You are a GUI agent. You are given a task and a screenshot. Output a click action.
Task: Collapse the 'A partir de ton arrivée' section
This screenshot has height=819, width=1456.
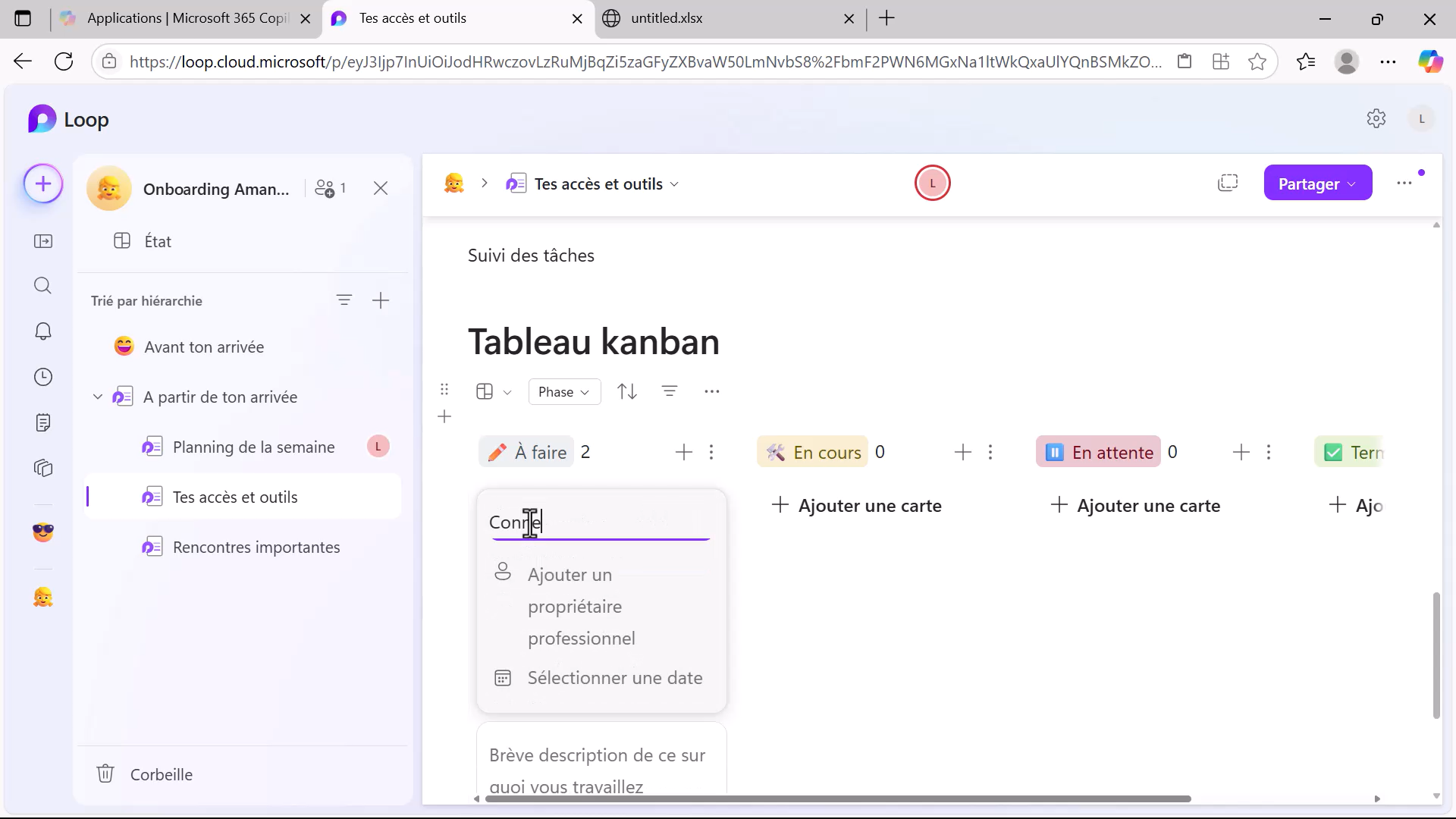(97, 396)
